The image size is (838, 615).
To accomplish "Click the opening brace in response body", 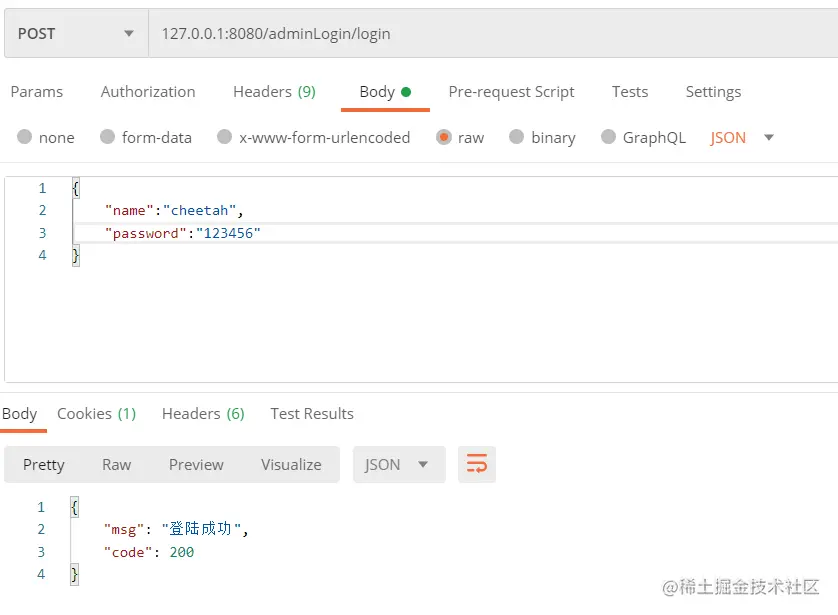I will point(74,507).
